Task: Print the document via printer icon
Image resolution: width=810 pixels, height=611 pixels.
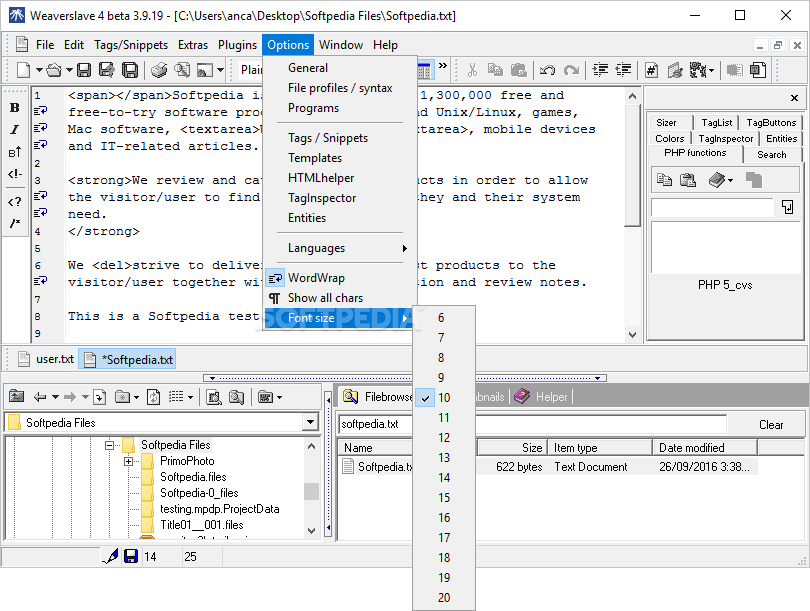Action: point(159,70)
